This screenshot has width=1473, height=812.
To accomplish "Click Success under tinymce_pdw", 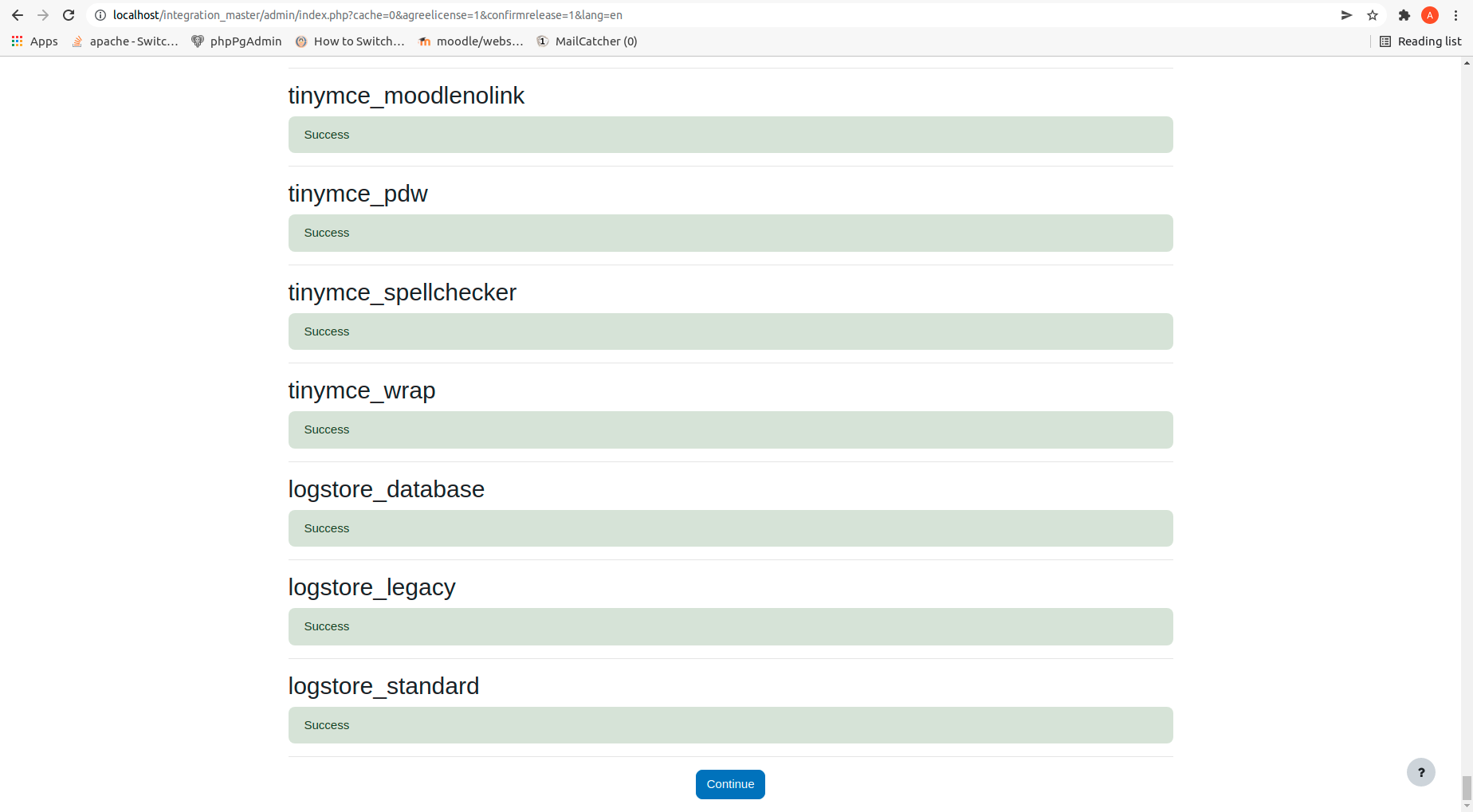I will click(327, 233).
